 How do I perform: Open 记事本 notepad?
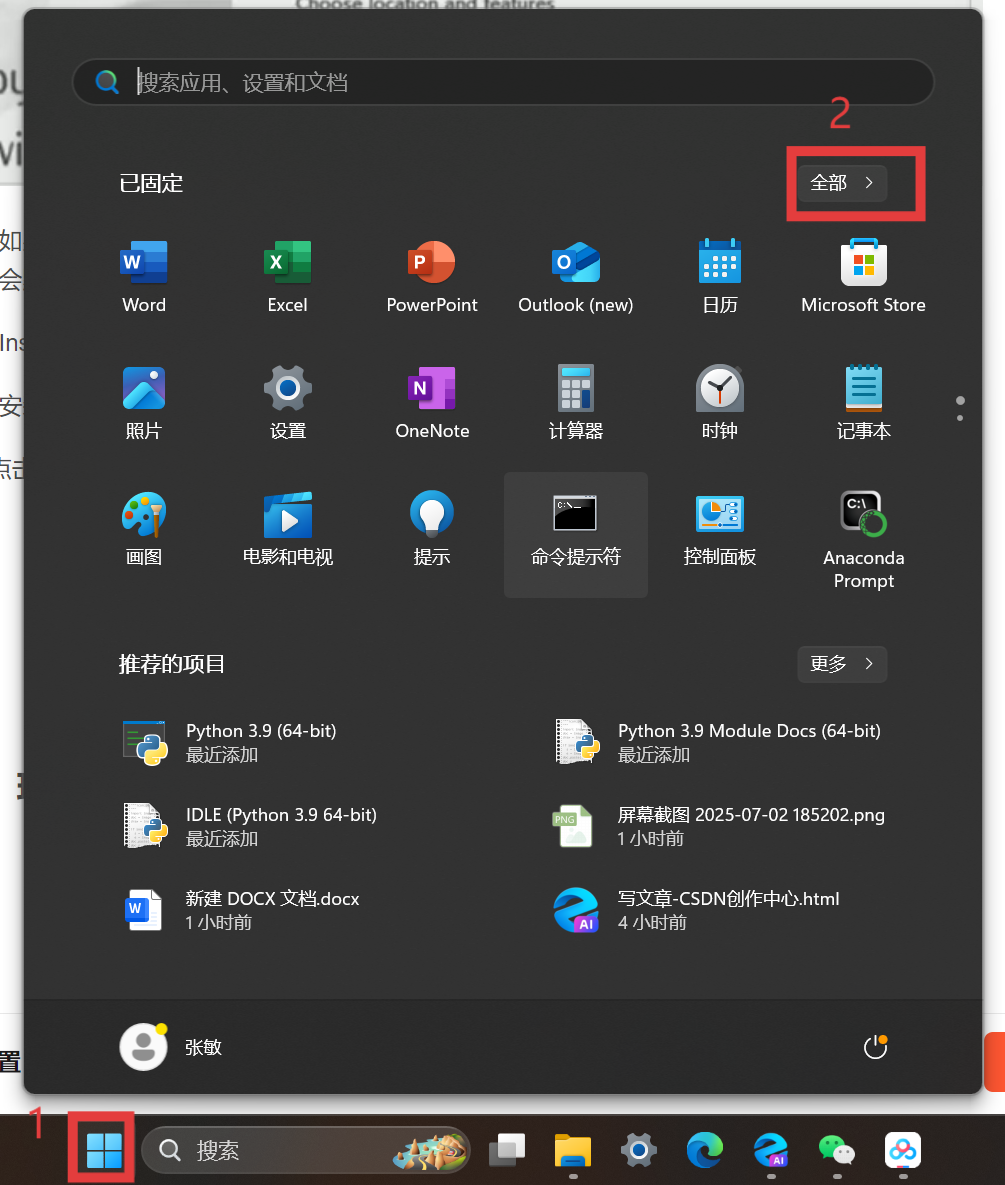coord(863,403)
